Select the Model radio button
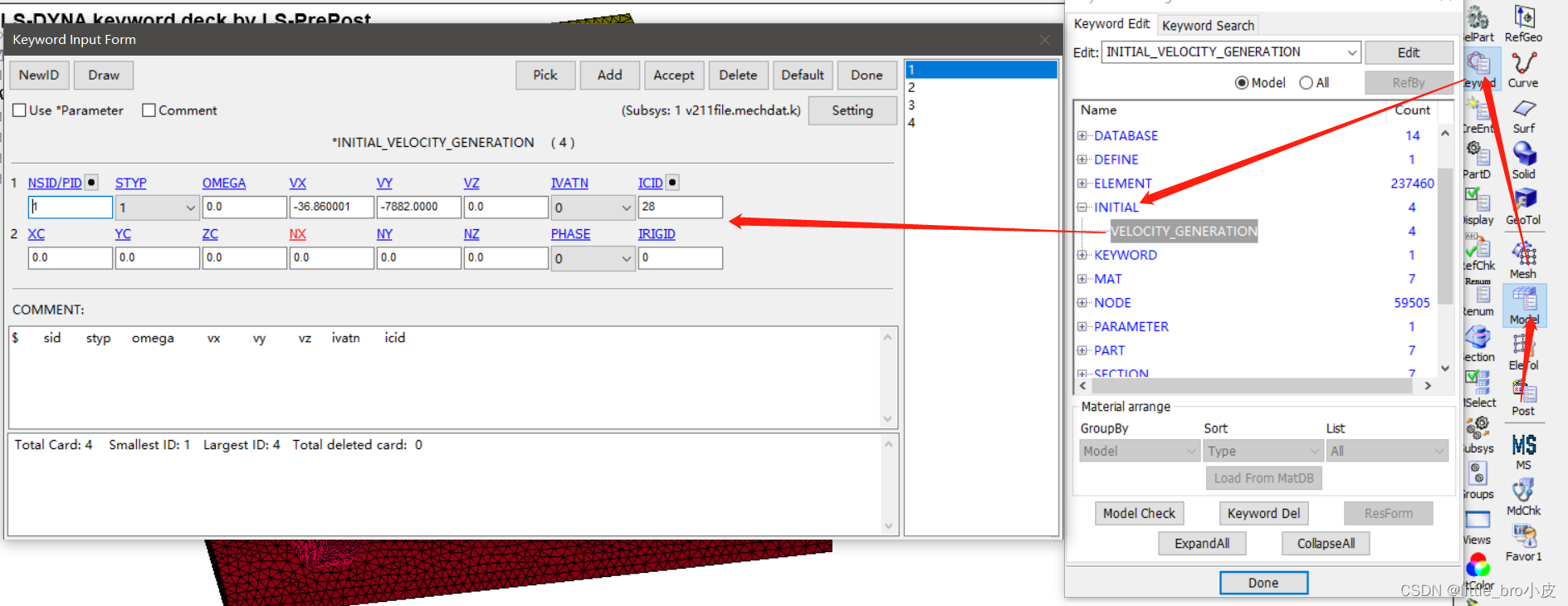This screenshot has width=1568, height=606. [1242, 83]
